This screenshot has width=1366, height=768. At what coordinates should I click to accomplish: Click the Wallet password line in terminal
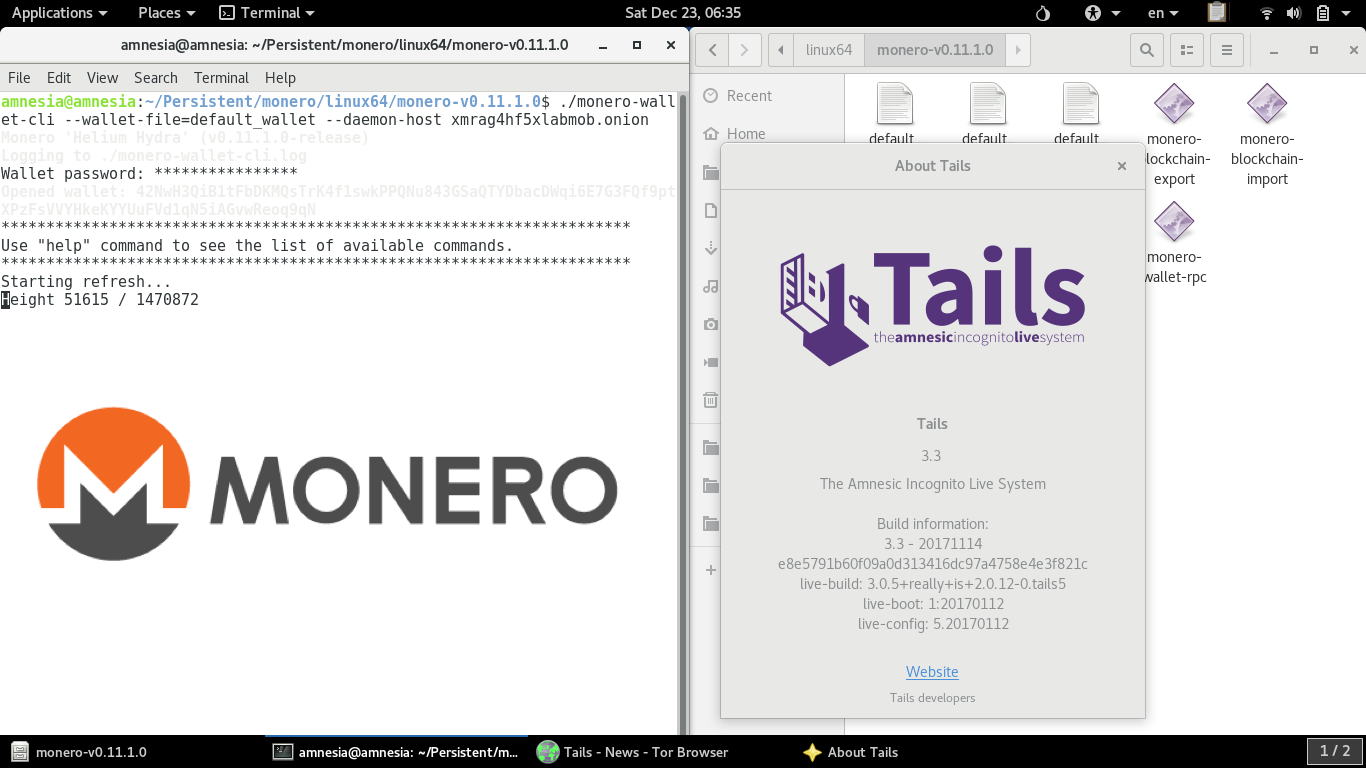[149, 173]
